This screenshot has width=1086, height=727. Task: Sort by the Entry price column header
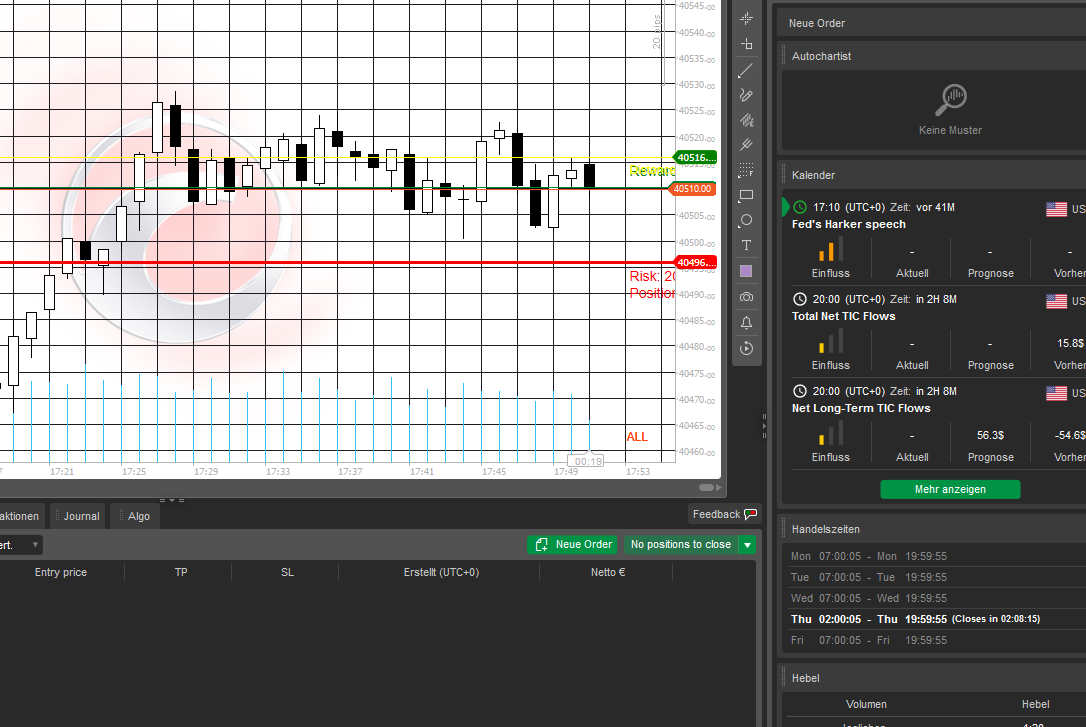[61, 572]
